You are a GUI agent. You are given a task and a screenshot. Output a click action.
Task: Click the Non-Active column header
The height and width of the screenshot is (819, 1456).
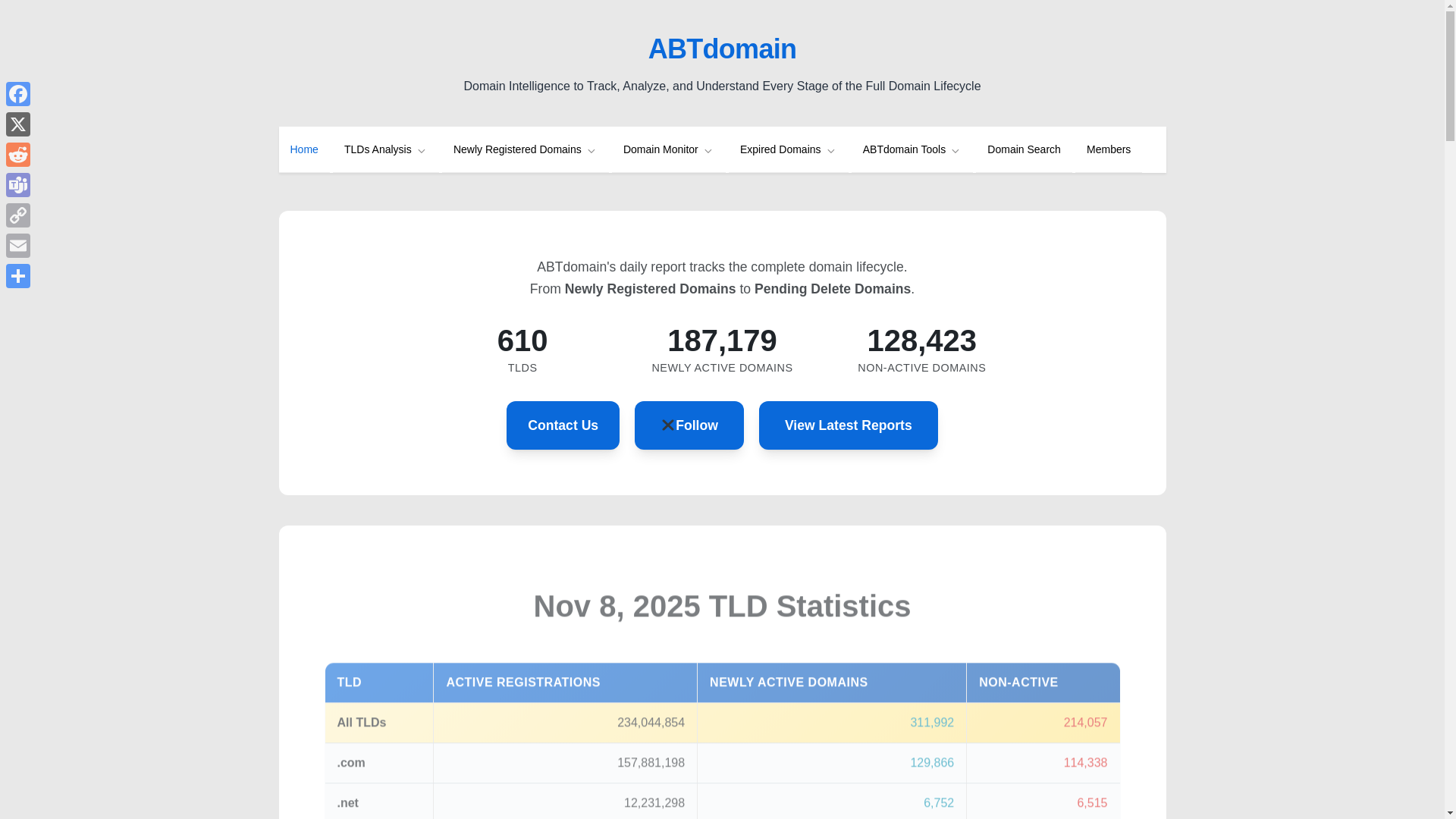coord(1043,682)
